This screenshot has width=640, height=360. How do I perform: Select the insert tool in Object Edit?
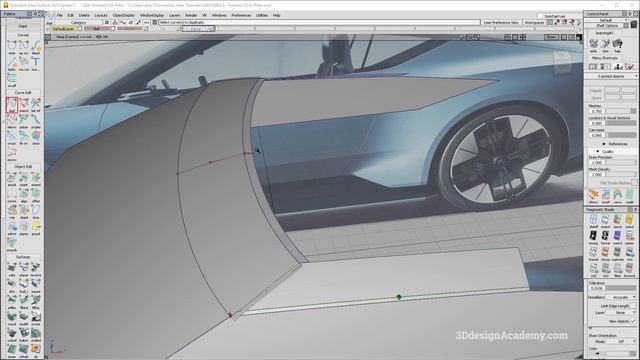click(x=24, y=178)
